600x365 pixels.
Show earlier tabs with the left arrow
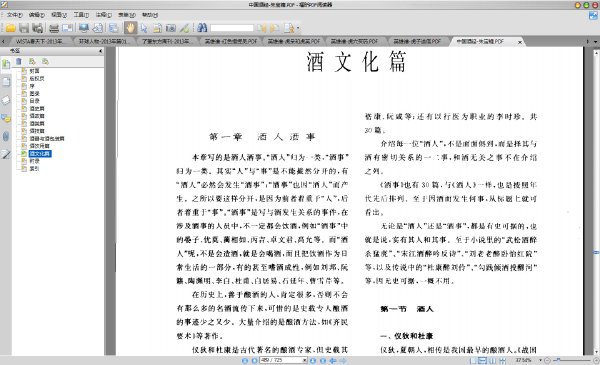coord(3,41)
